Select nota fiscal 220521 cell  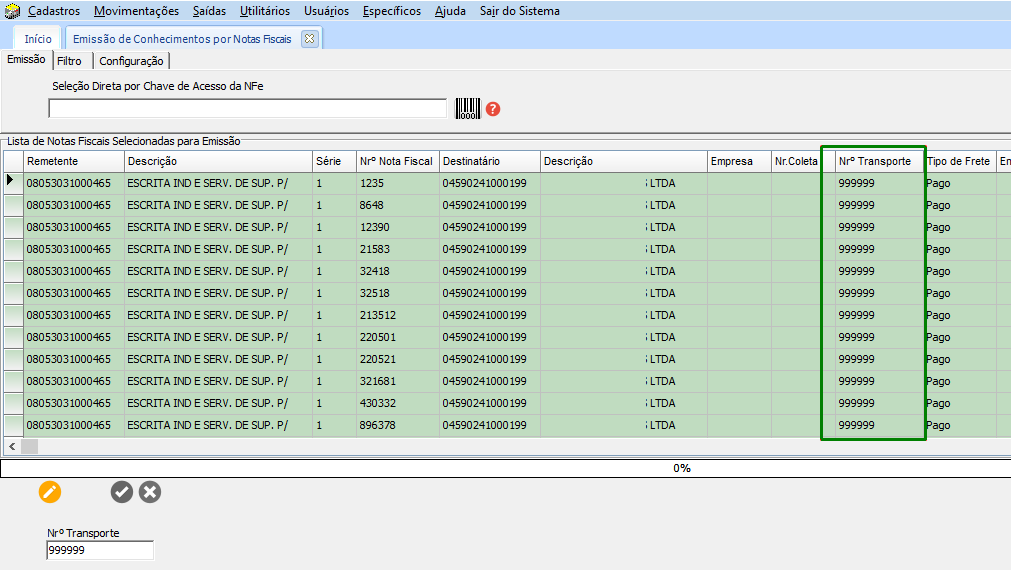(398, 359)
